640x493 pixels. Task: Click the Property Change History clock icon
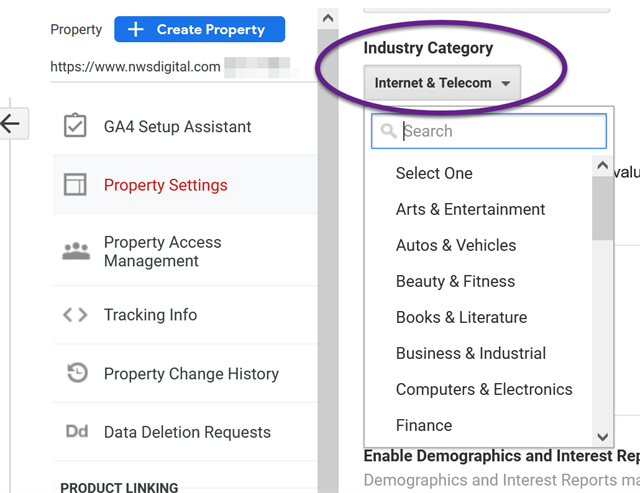(x=77, y=373)
